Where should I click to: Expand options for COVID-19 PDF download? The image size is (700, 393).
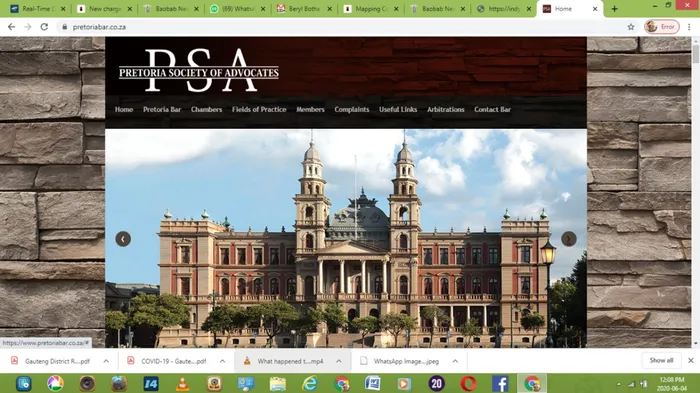click(222, 361)
